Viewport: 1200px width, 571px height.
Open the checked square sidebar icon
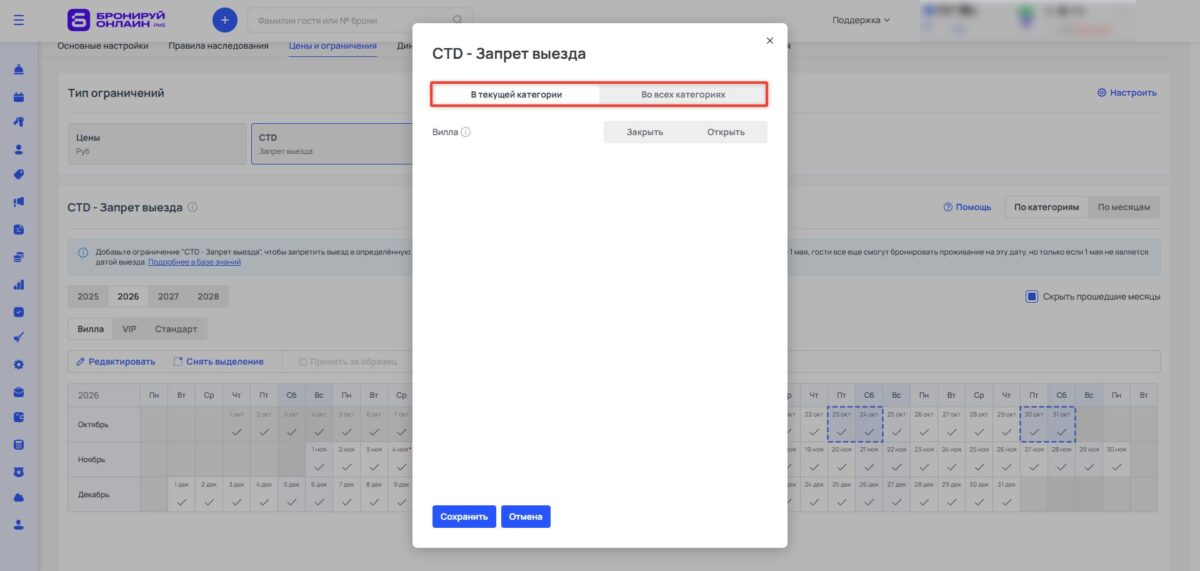click(19, 311)
